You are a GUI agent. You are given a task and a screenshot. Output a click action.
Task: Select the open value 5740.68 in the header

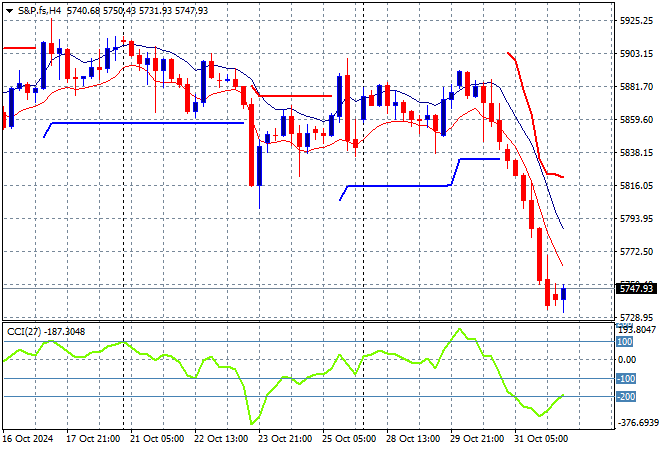point(83,11)
